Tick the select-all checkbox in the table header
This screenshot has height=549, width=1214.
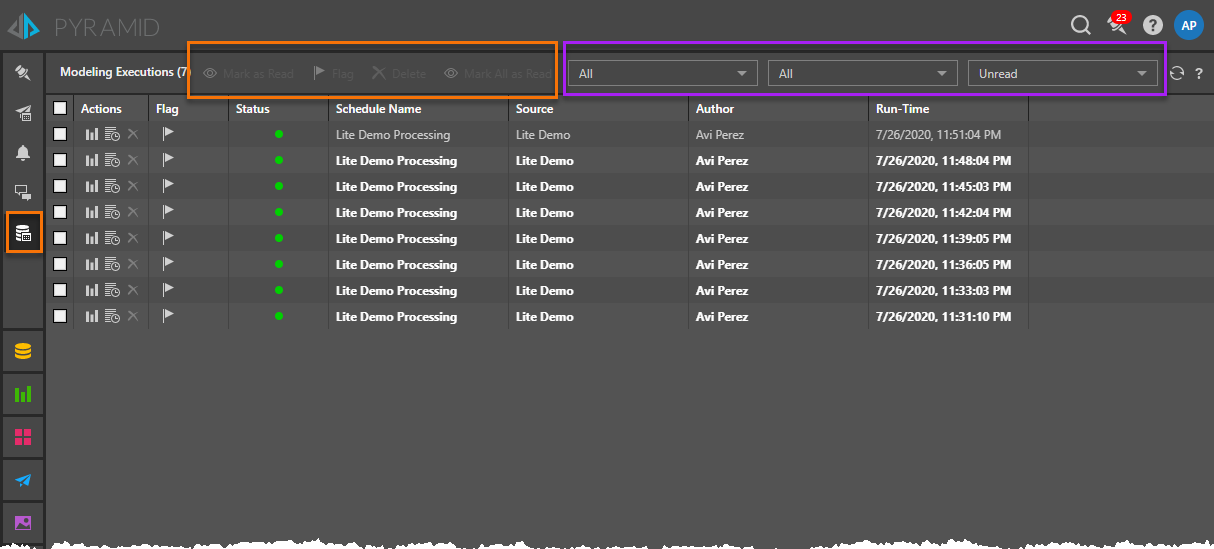(x=60, y=108)
